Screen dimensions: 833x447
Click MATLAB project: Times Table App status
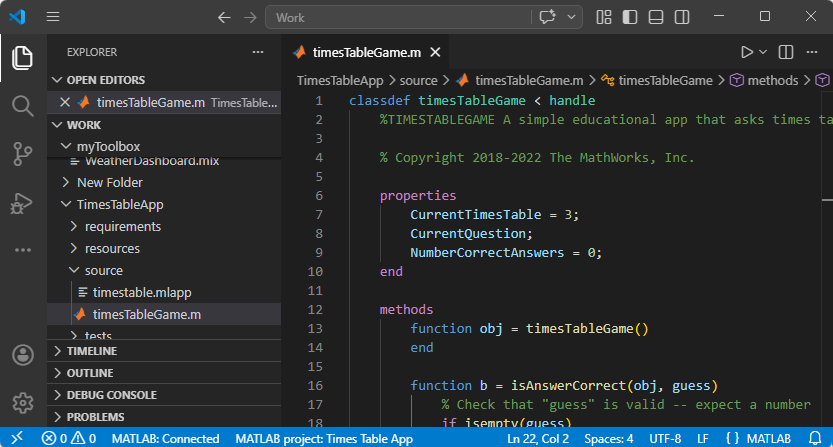pos(324,438)
